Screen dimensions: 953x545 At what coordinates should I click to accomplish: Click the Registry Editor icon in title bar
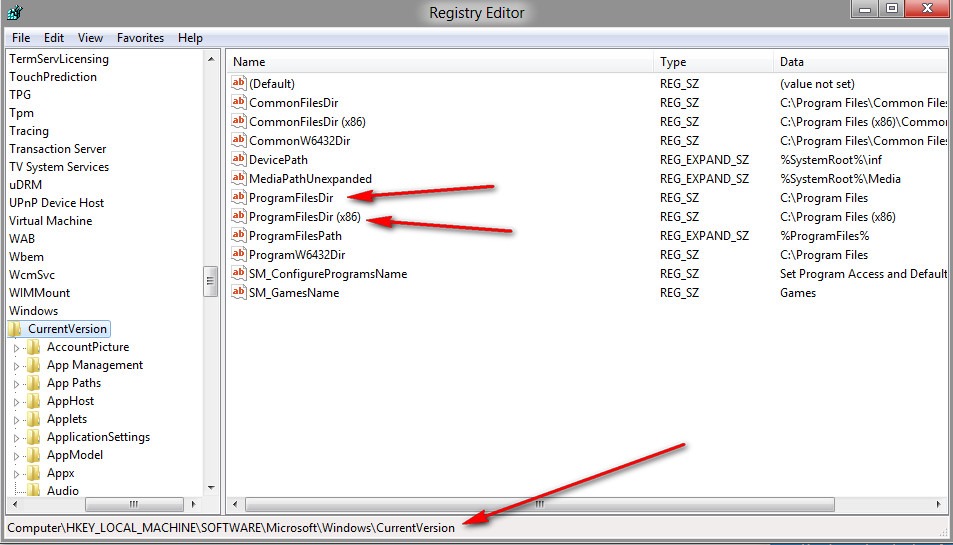click(x=12, y=12)
